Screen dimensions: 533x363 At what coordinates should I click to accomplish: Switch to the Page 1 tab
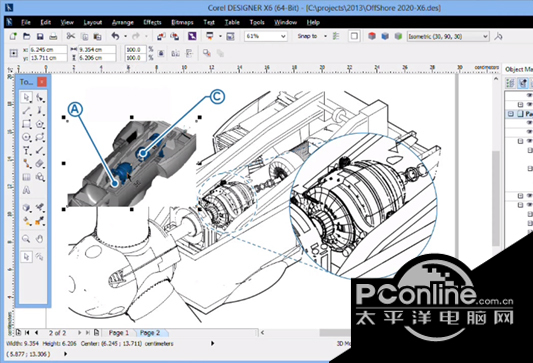pyautogui.click(x=119, y=333)
